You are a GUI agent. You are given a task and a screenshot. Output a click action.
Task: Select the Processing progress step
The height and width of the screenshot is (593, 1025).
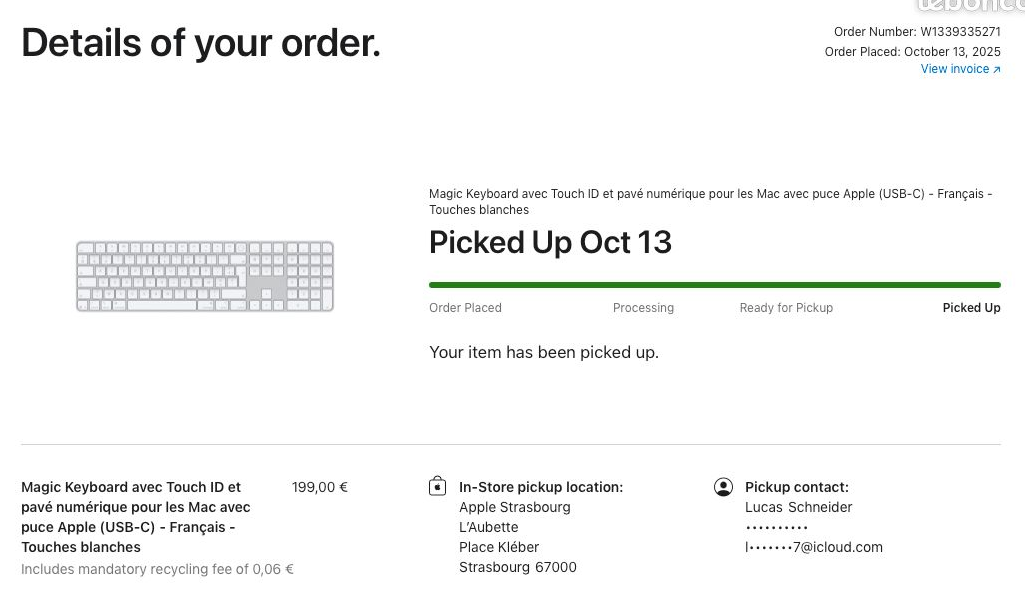643,308
